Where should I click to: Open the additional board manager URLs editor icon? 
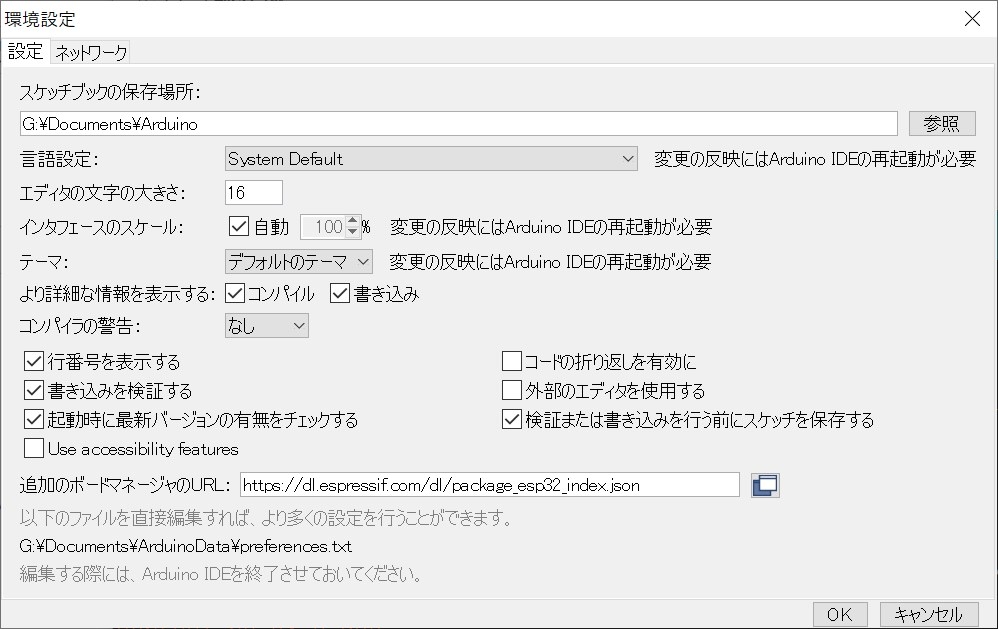click(x=765, y=485)
